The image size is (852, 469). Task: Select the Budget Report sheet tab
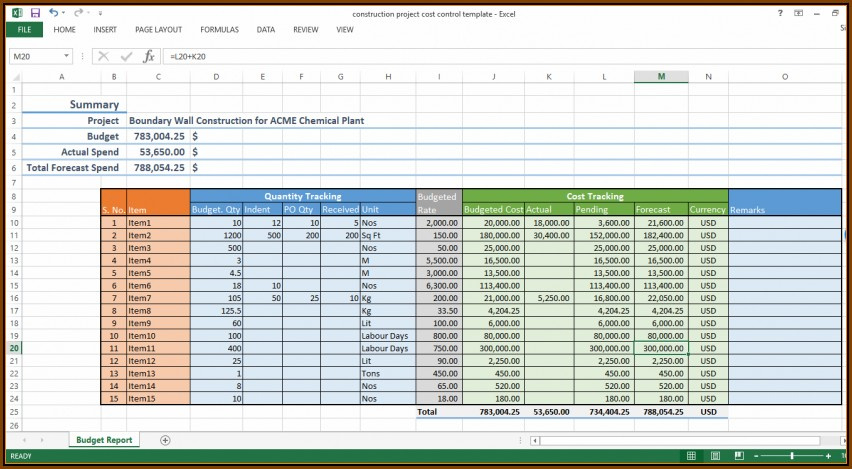(x=104, y=440)
